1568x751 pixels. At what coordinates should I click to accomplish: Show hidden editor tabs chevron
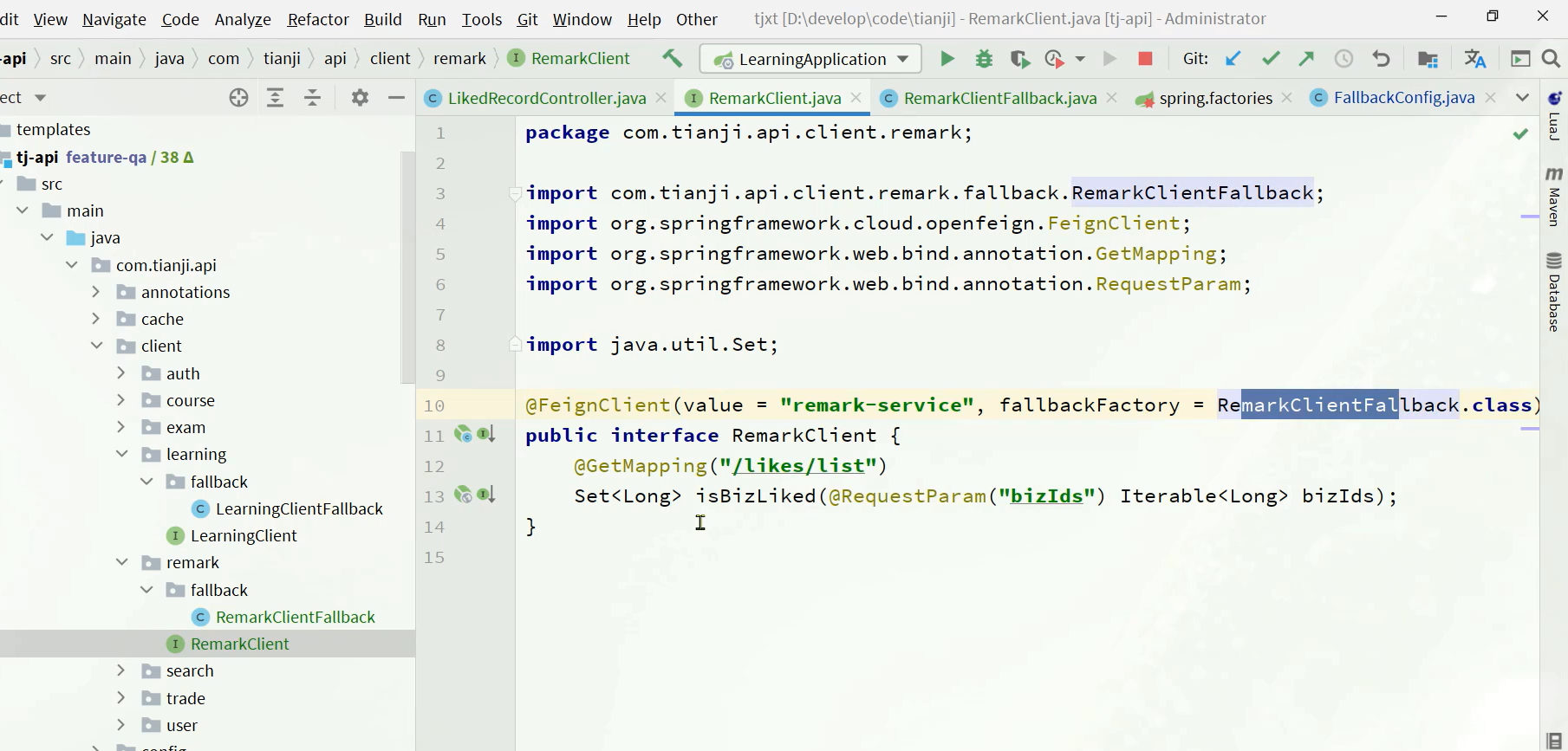[x=1522, y=98]
